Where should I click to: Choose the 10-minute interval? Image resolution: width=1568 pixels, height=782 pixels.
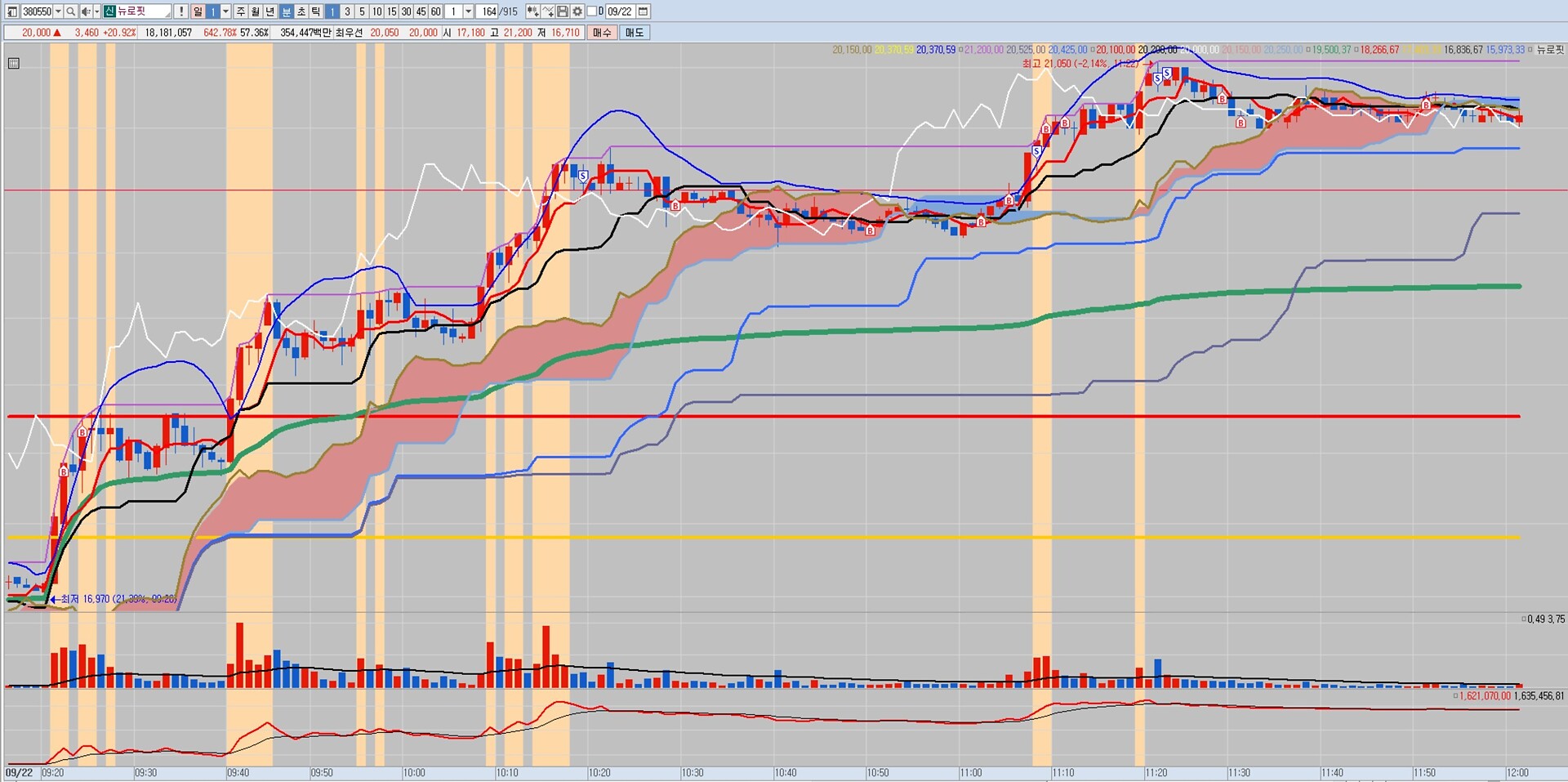pyautogui.click(x=376, y=11)
